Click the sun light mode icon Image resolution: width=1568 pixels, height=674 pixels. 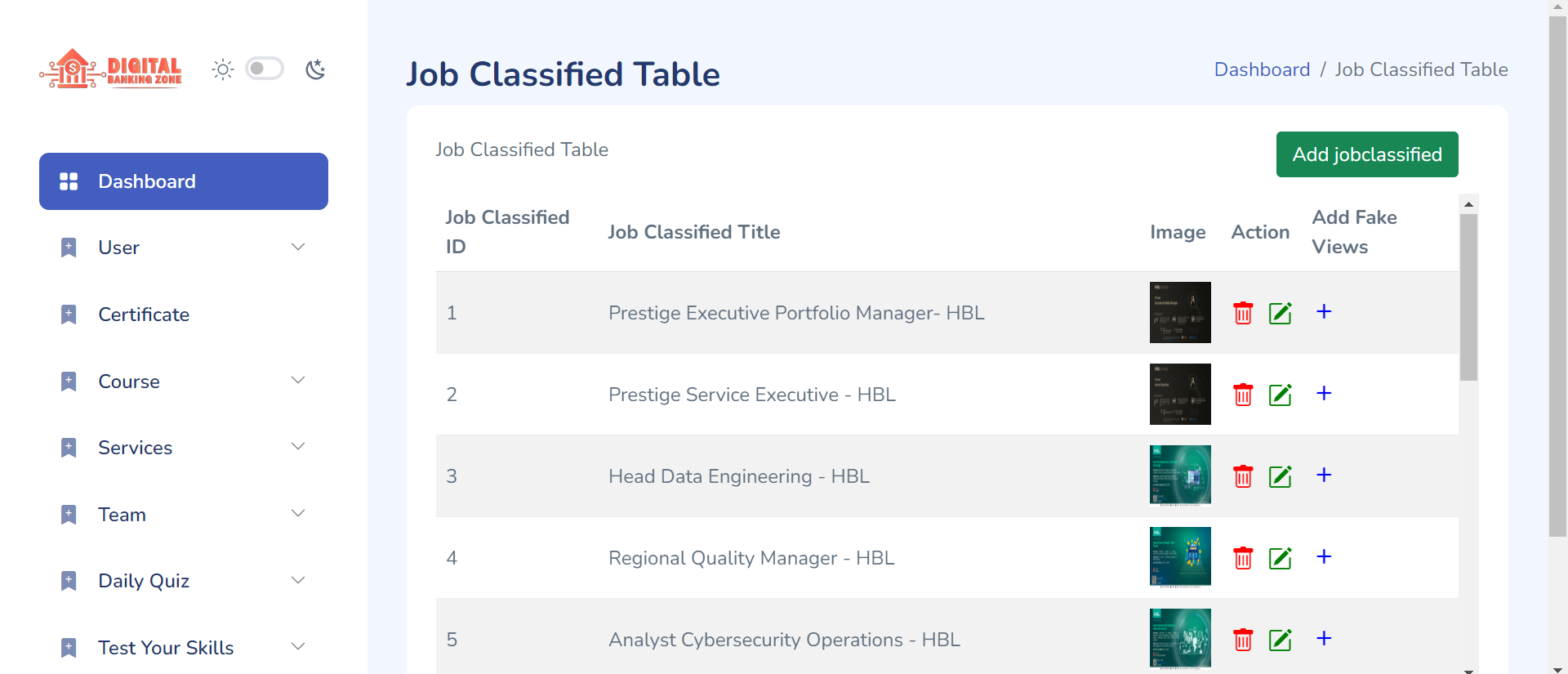223,69
